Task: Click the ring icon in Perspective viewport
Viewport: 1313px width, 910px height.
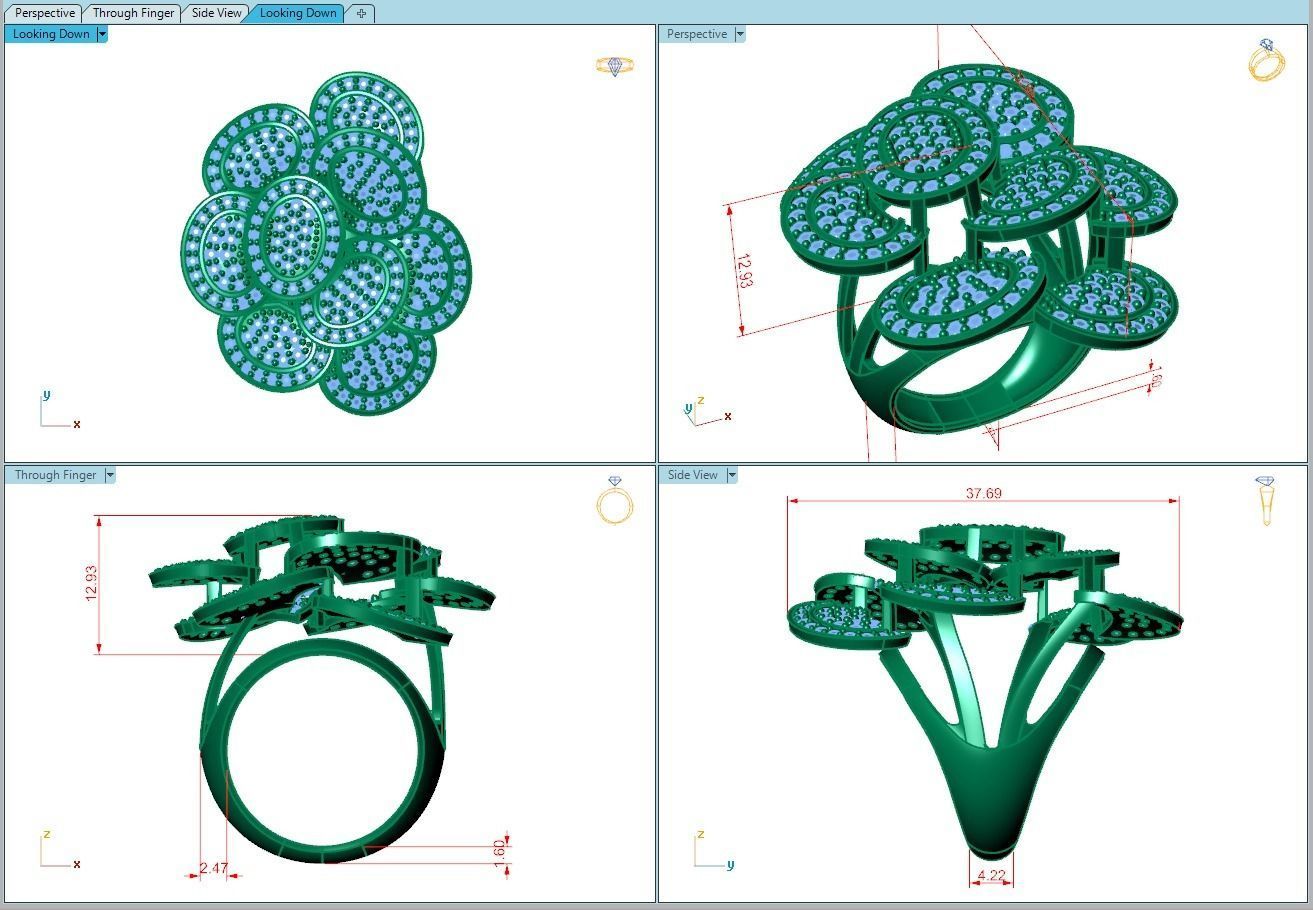Action: [1266, 60]
